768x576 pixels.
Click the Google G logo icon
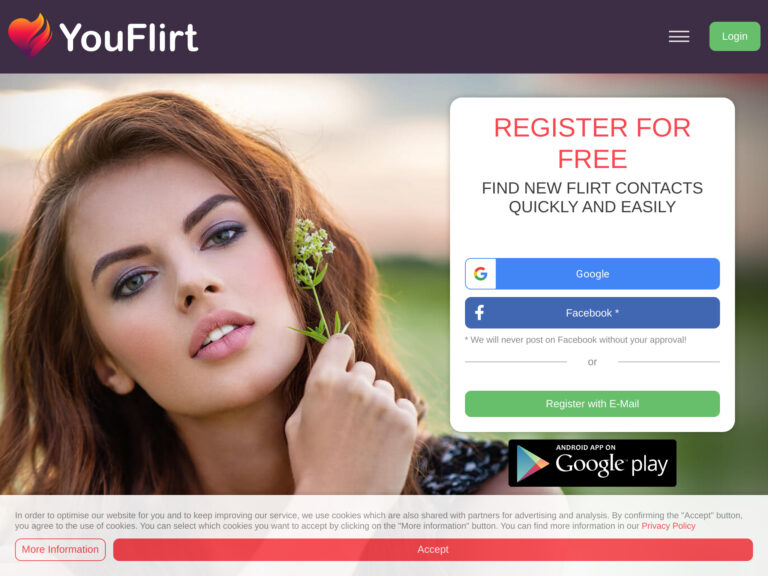(480, 274)
